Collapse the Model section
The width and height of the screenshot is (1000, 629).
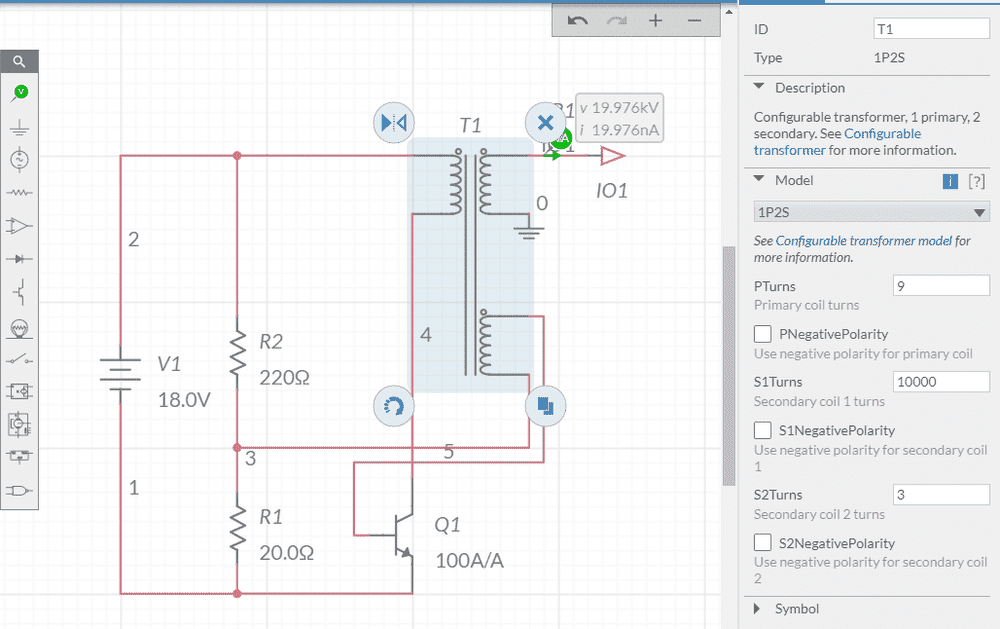pyautogui.click(x=760, y=180)
